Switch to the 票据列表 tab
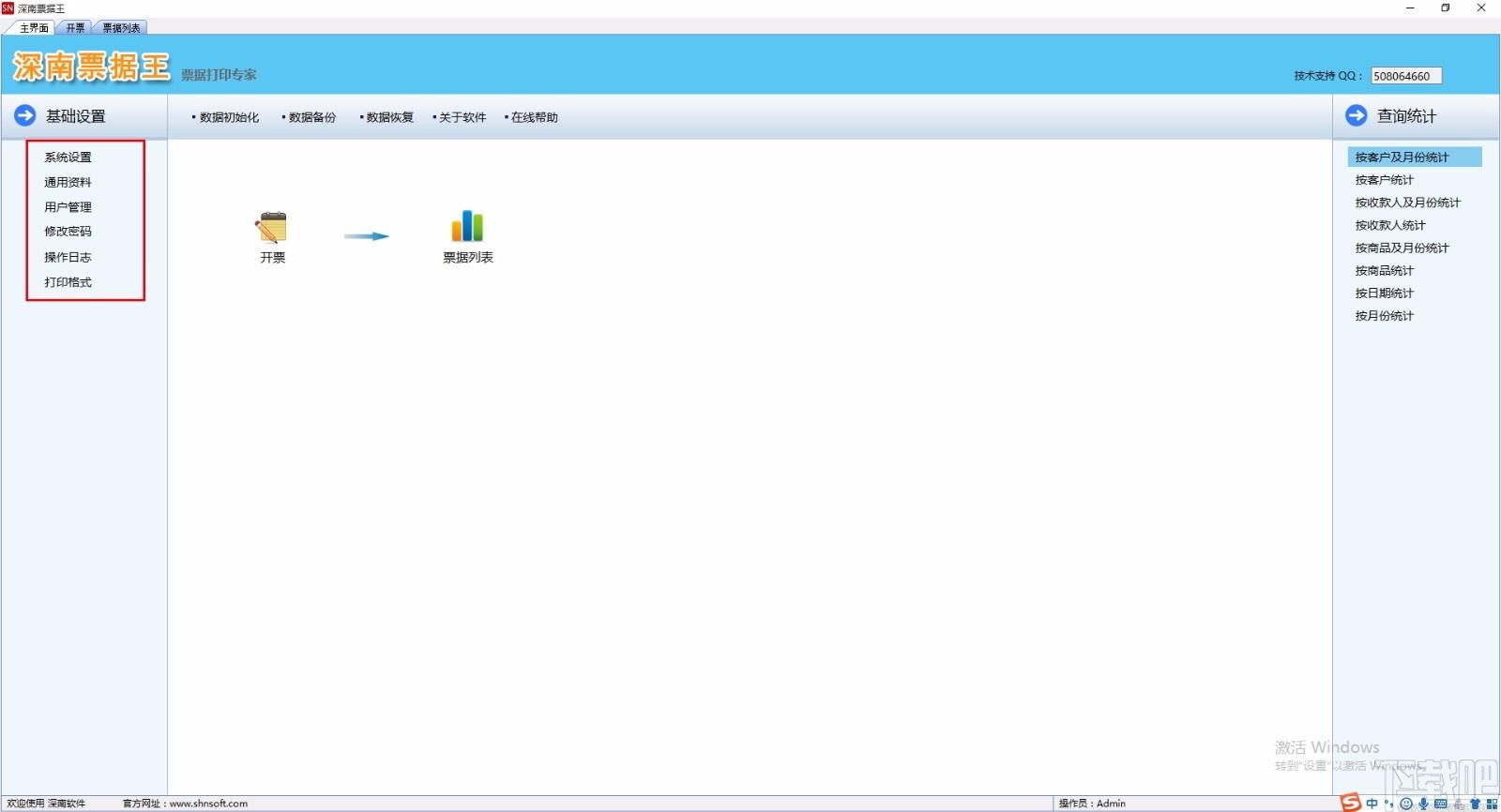This screenshot has width=1501, height=812. point(121,28)
